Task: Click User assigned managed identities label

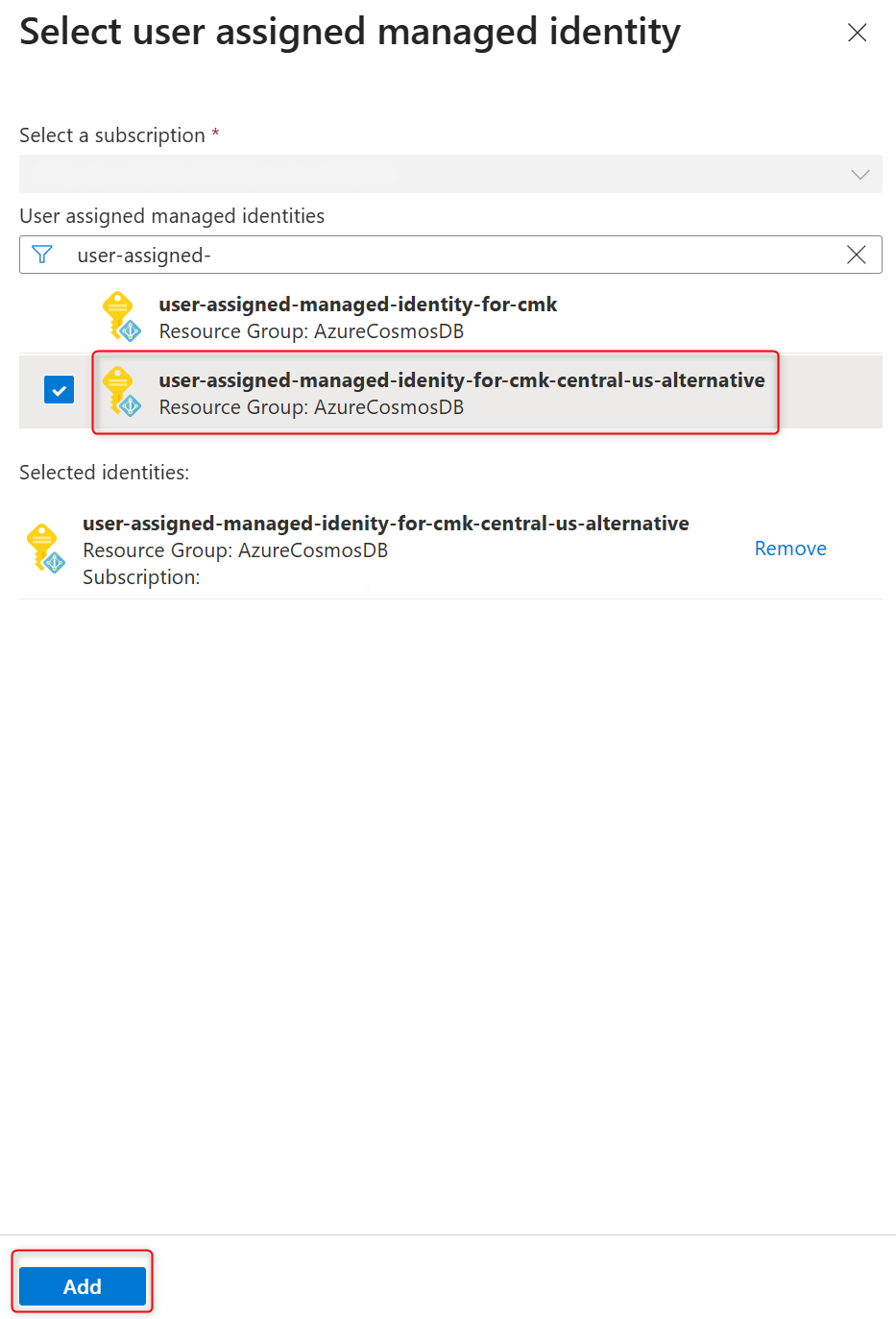Action: click(x=172, y=216)
